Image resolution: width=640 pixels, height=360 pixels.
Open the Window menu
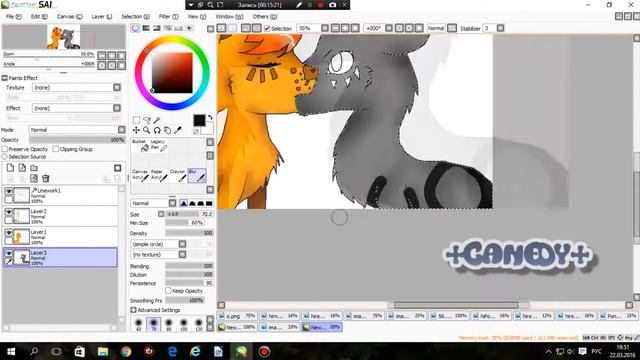pyautogui.click(x=229, y=17)
